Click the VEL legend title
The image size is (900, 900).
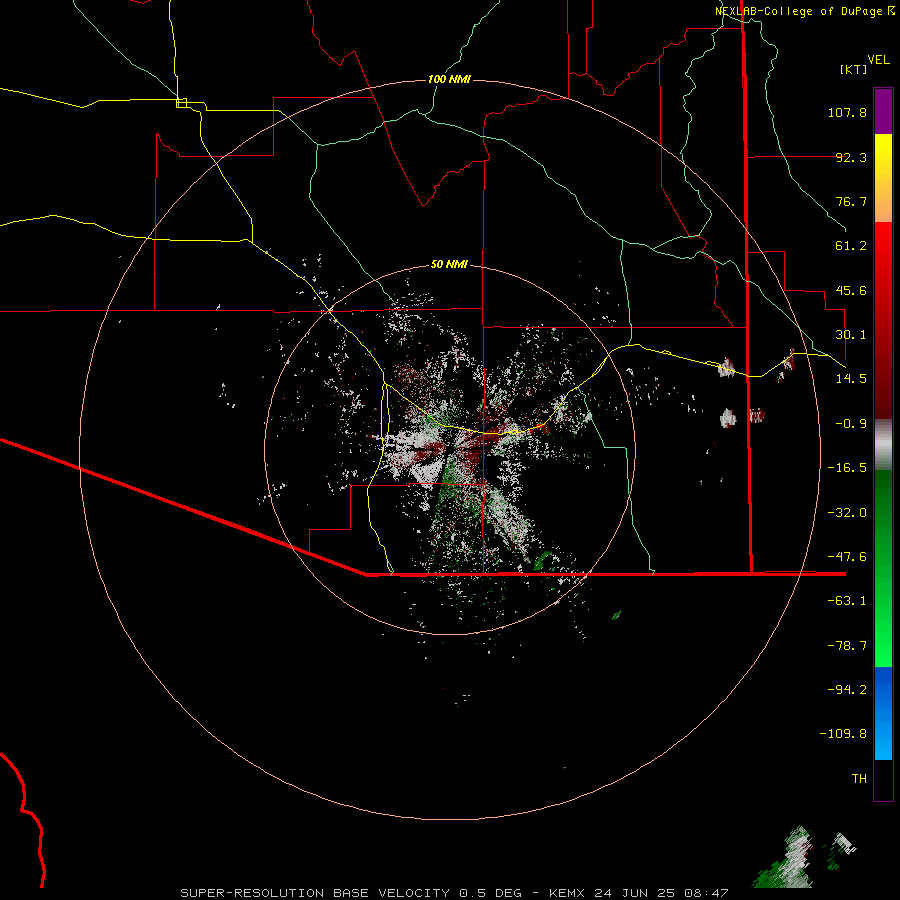click(878, 60)
